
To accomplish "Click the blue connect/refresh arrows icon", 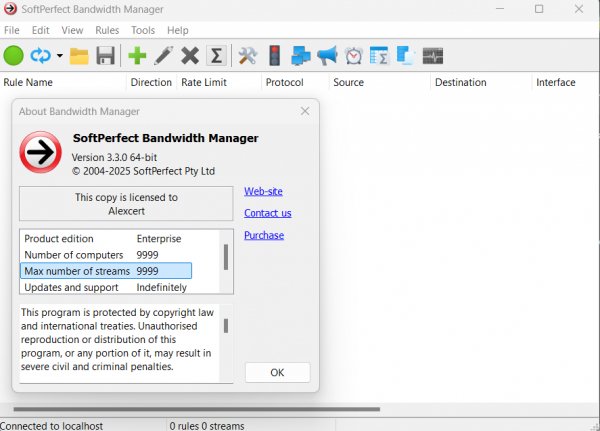I will (41, 56).
